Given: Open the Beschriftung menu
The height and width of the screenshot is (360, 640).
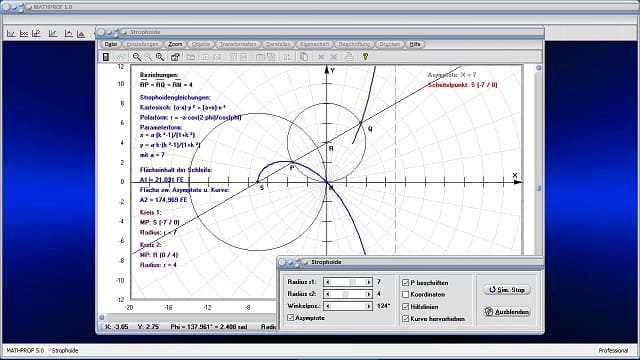Looking at the screenshot, I should [354, 44].
